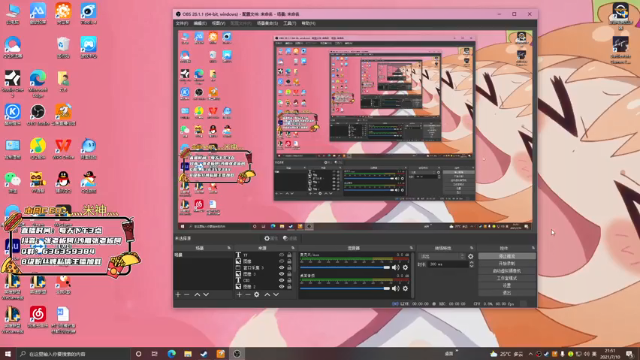Open the Kugou Music K desktop icon
Image resolution: width=640 pixels, height=360 pixels.
pos(12,115)
